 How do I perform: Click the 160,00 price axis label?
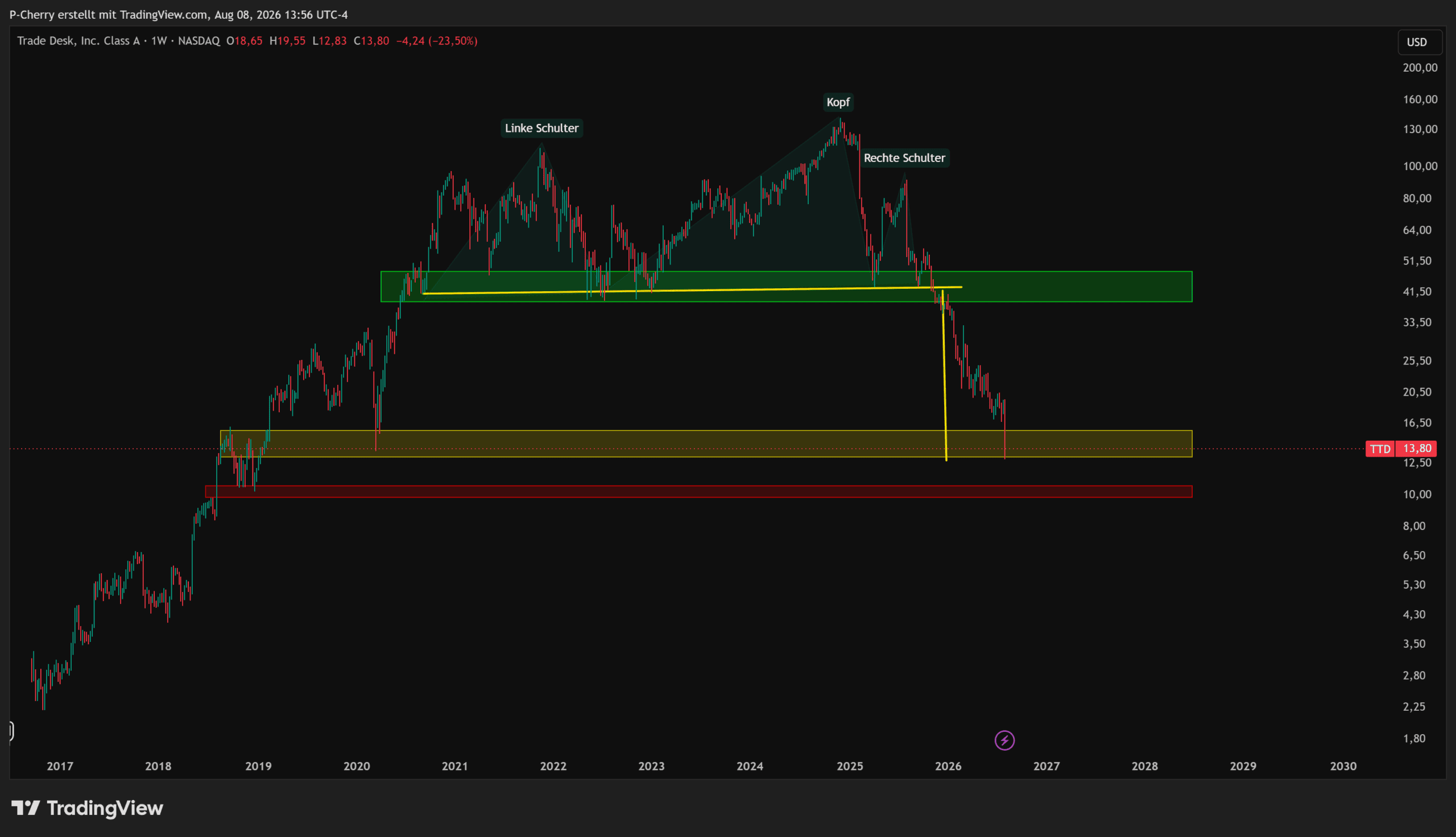point(1420,100)
